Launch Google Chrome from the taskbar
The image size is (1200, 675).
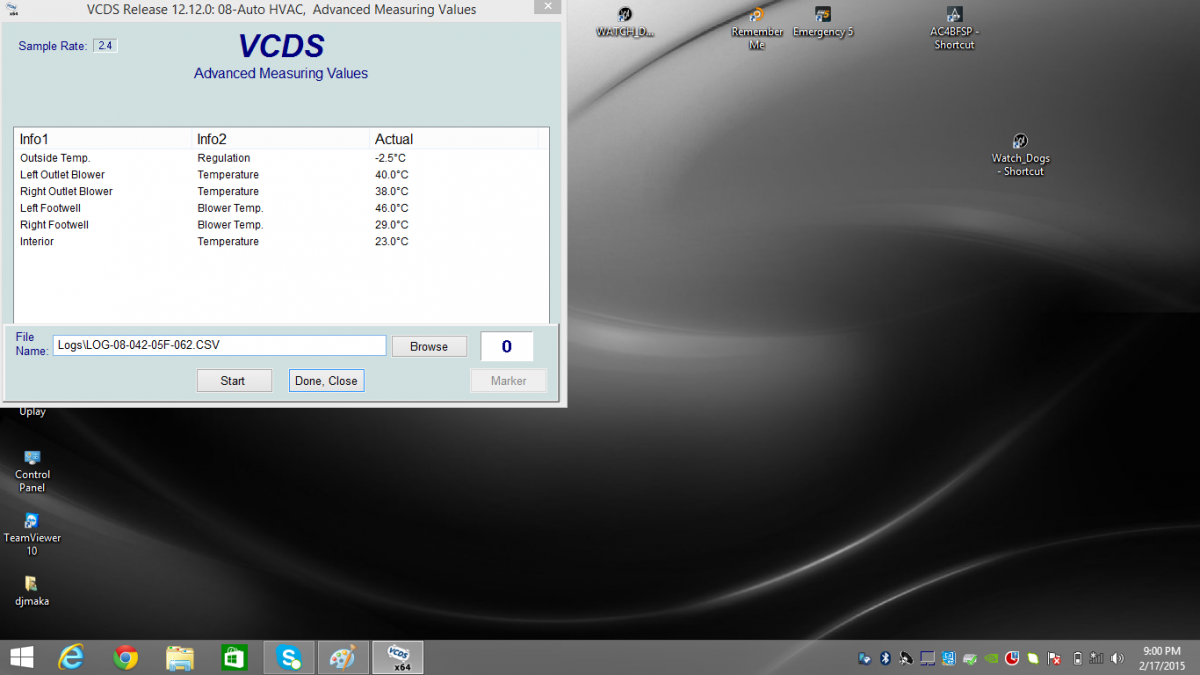click(125, 657)
